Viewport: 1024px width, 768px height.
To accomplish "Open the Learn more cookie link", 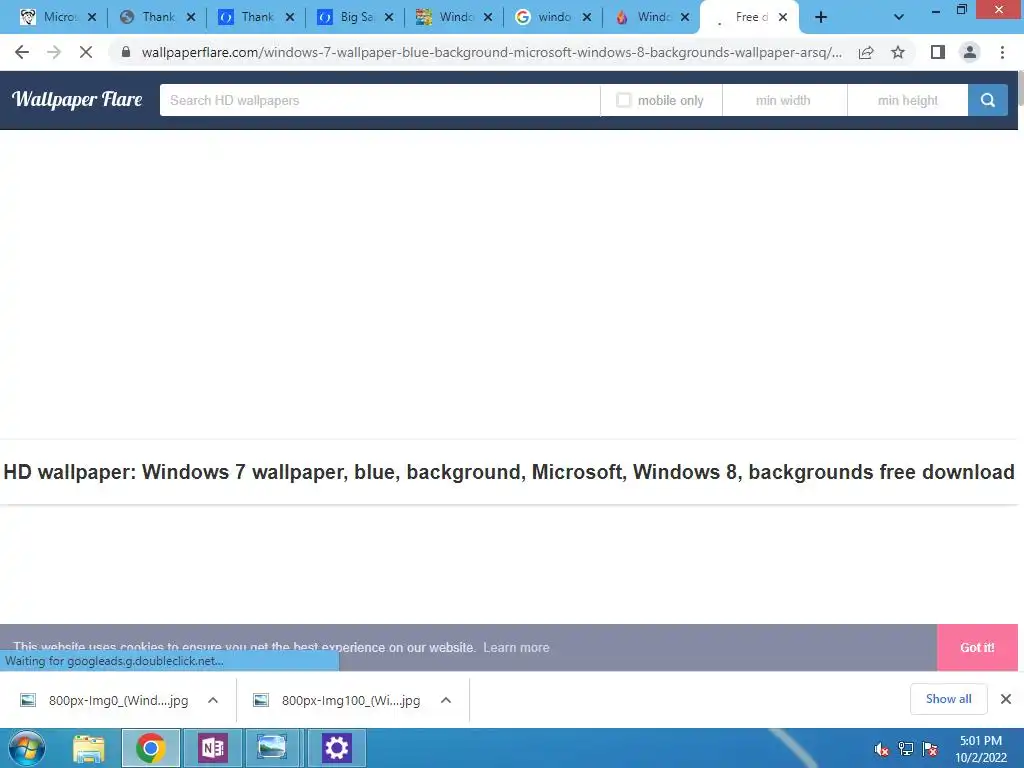I will coord(516,647).
